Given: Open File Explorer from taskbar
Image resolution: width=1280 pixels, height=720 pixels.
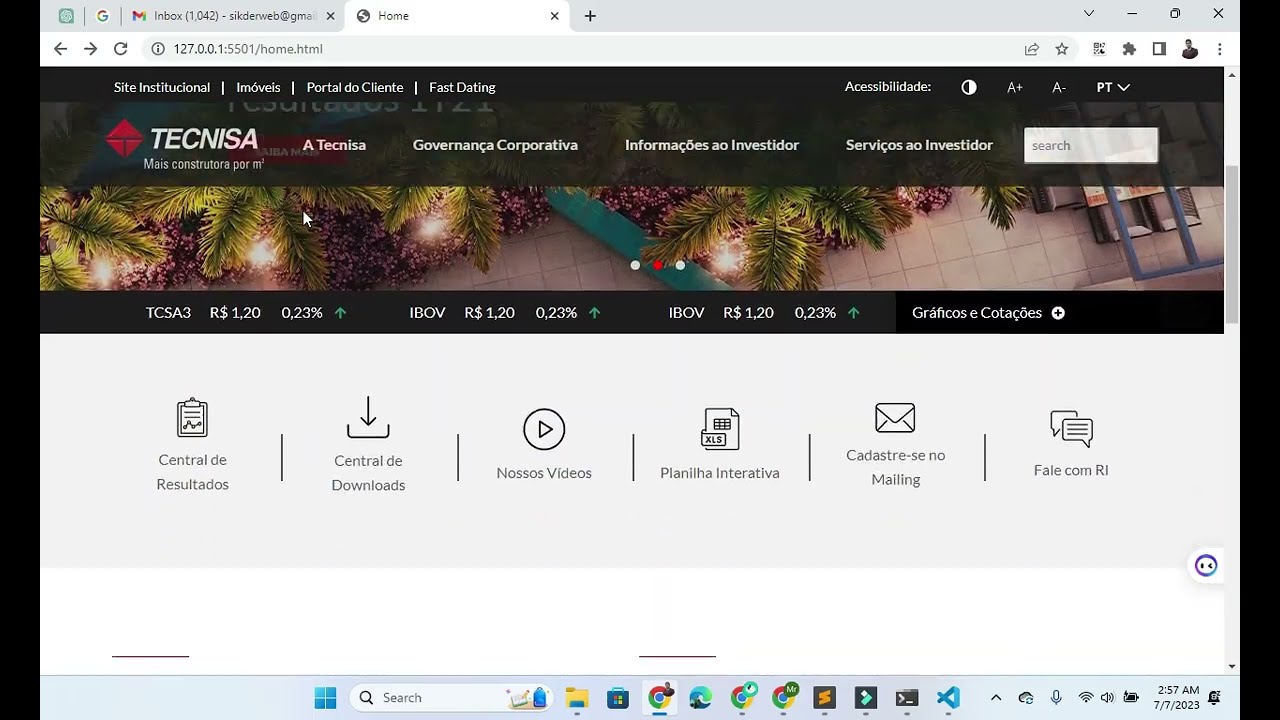Looking at the screenshot, I should point(576,698).
